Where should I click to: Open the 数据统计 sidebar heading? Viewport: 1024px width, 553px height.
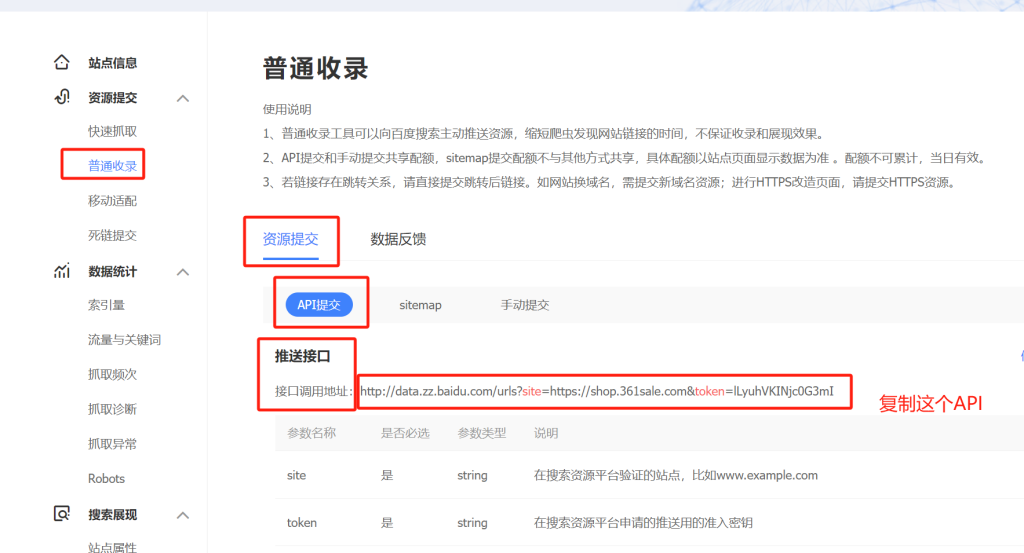(x=112, y=272)
